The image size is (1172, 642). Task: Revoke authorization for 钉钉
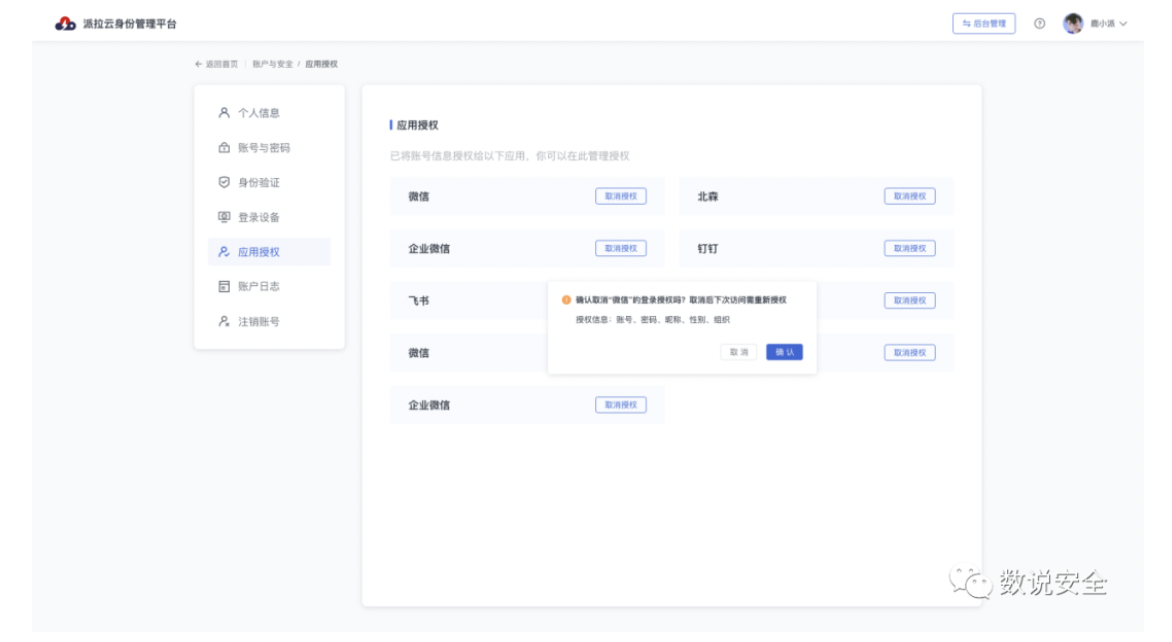(x=910, y=248)
